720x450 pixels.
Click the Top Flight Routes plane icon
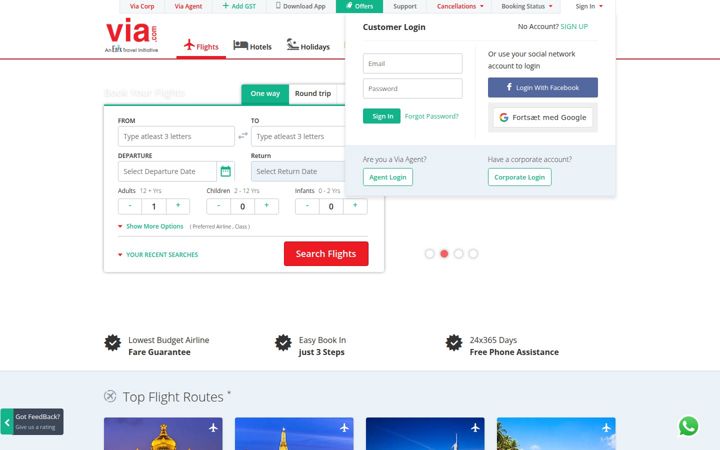(110, 396)
